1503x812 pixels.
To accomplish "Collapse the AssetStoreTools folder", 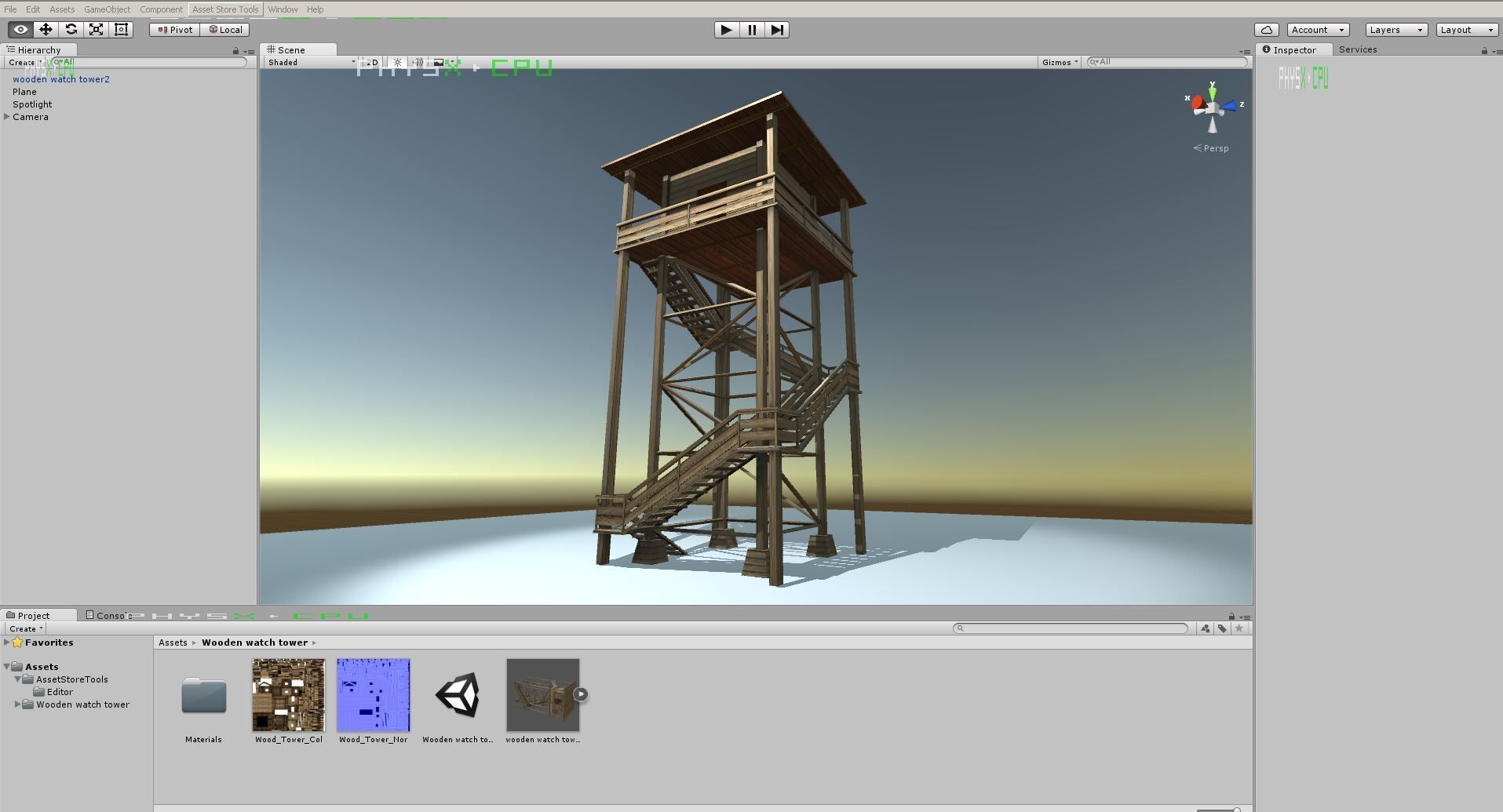I will click(17, 679).
